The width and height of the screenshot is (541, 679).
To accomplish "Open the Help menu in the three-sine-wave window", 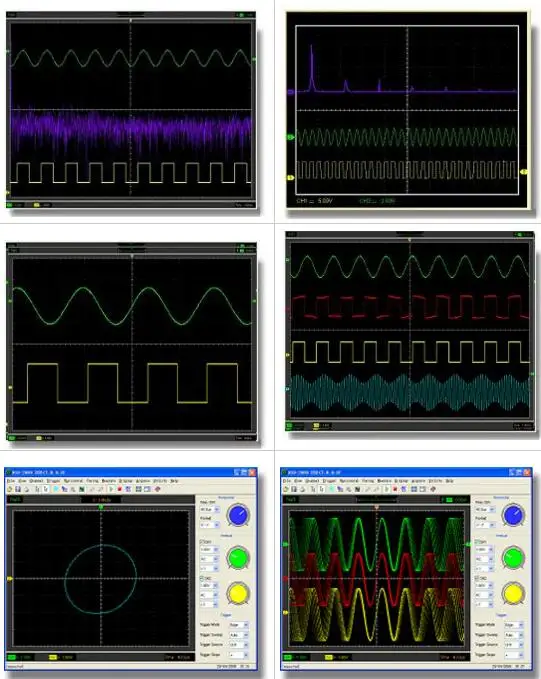I will 449,481.
